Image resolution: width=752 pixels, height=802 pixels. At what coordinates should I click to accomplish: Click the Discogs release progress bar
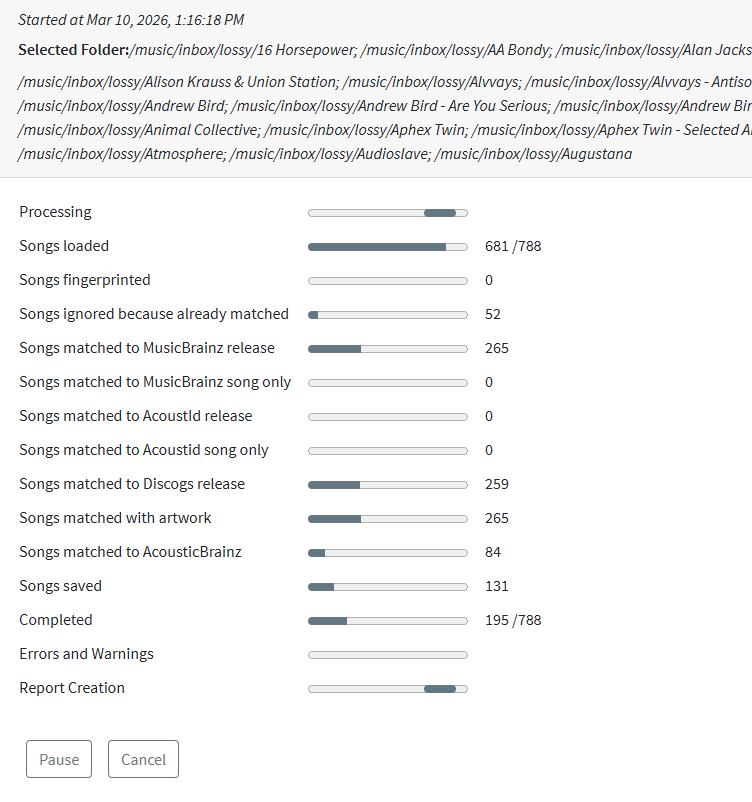[388, 485]
